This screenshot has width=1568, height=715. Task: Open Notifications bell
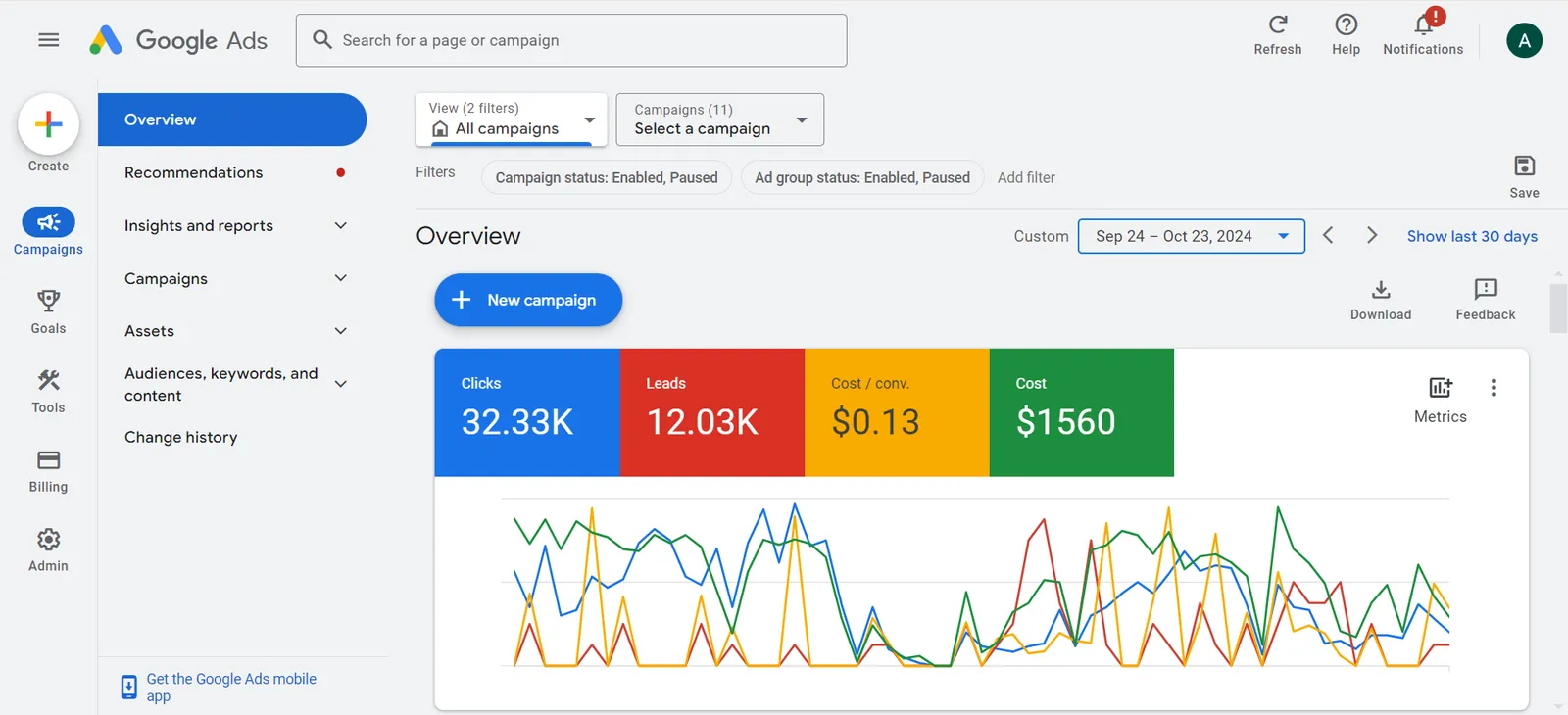[1424, 24]
